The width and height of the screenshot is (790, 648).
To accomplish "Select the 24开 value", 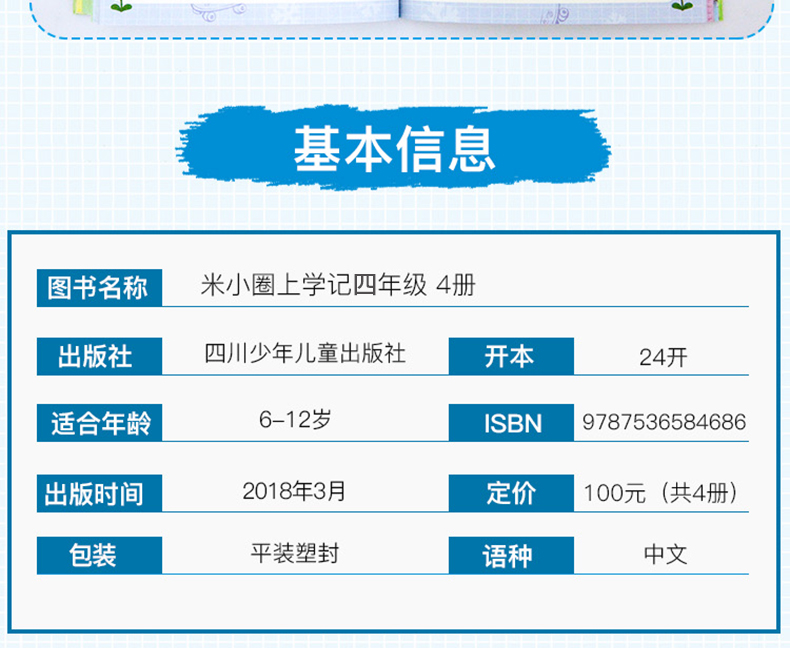I will pos(663,357).
